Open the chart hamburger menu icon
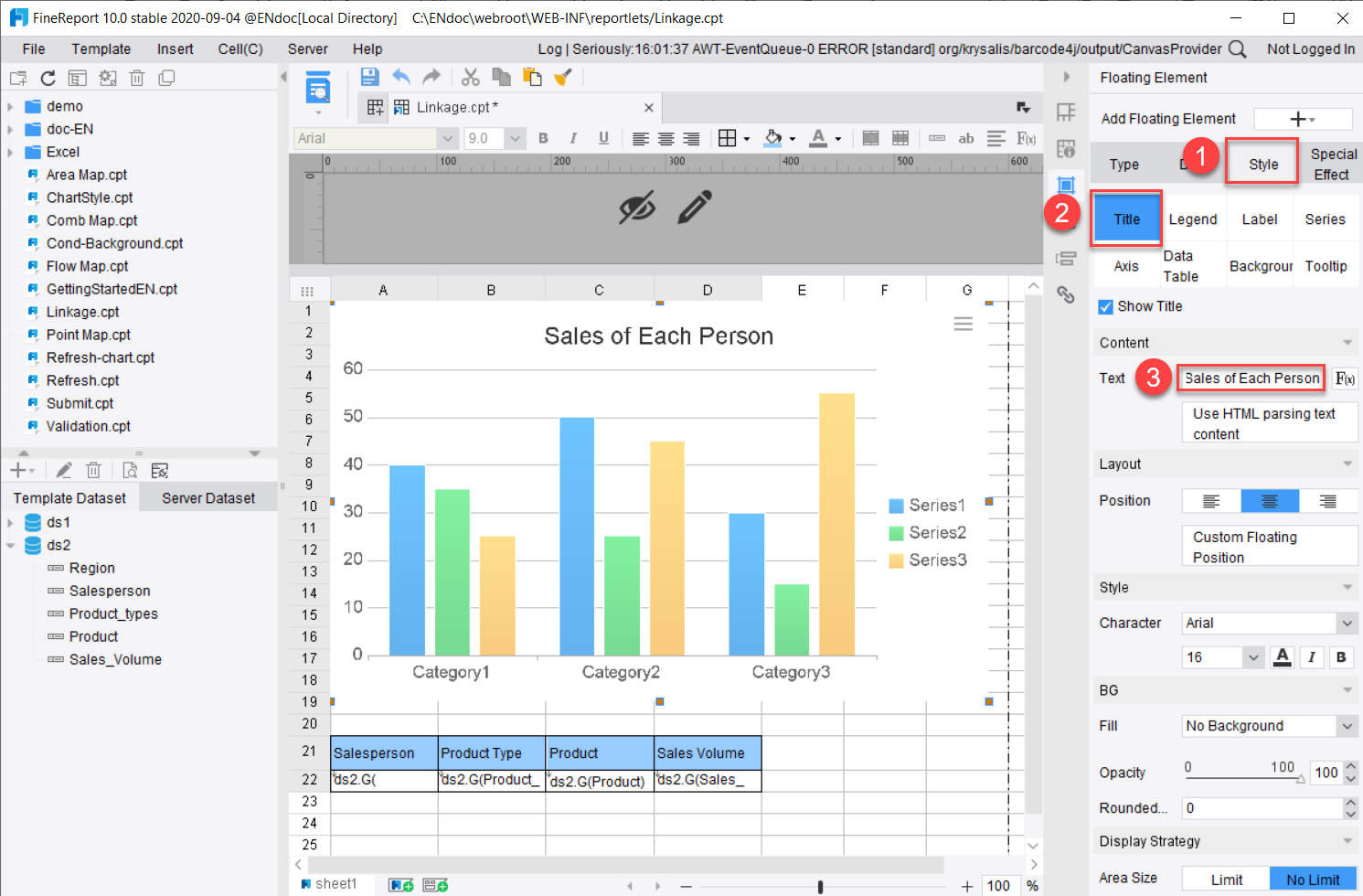The height and width of the screenshot is (896, 1363). pos(964,325)
